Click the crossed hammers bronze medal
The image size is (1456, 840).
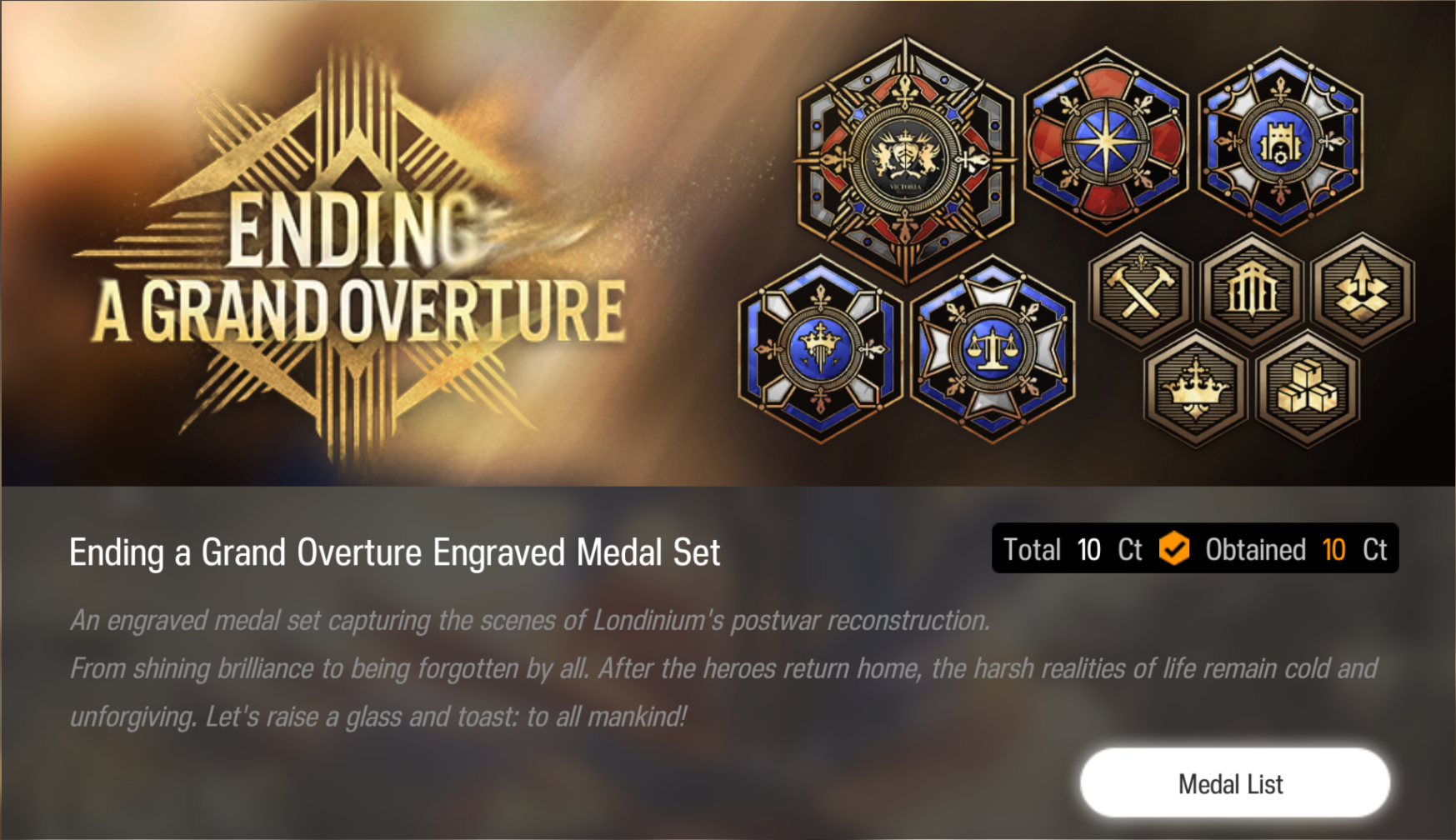1139,291
